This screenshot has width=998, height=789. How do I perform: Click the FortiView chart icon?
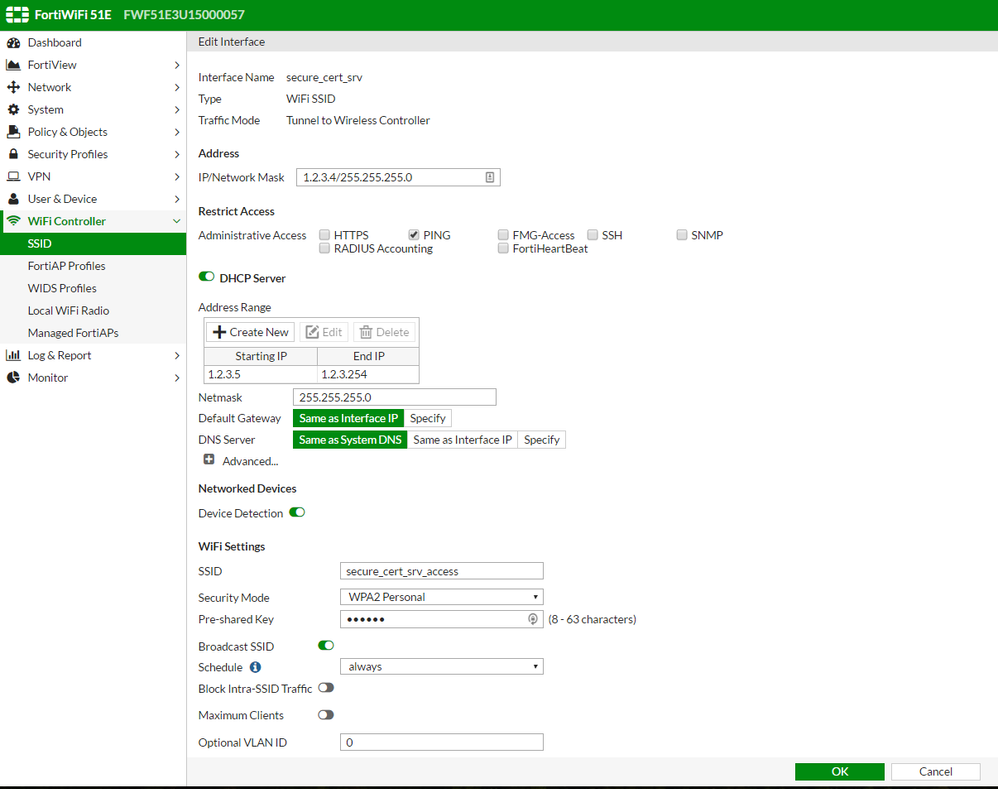click(13, 65)
